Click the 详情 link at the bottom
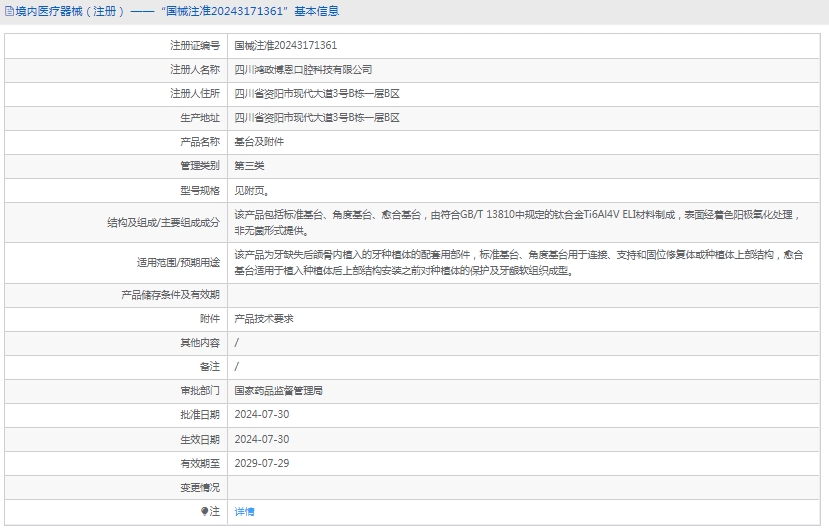829x532 pixels. click(x=244, y=511)
